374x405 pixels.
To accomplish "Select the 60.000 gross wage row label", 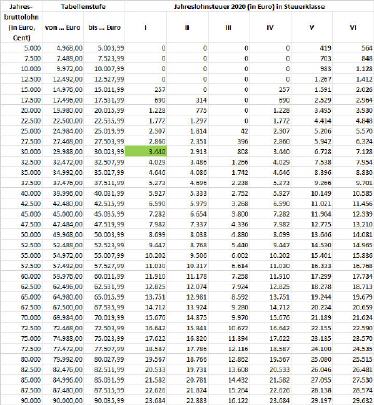I will (x=21, y=276).
